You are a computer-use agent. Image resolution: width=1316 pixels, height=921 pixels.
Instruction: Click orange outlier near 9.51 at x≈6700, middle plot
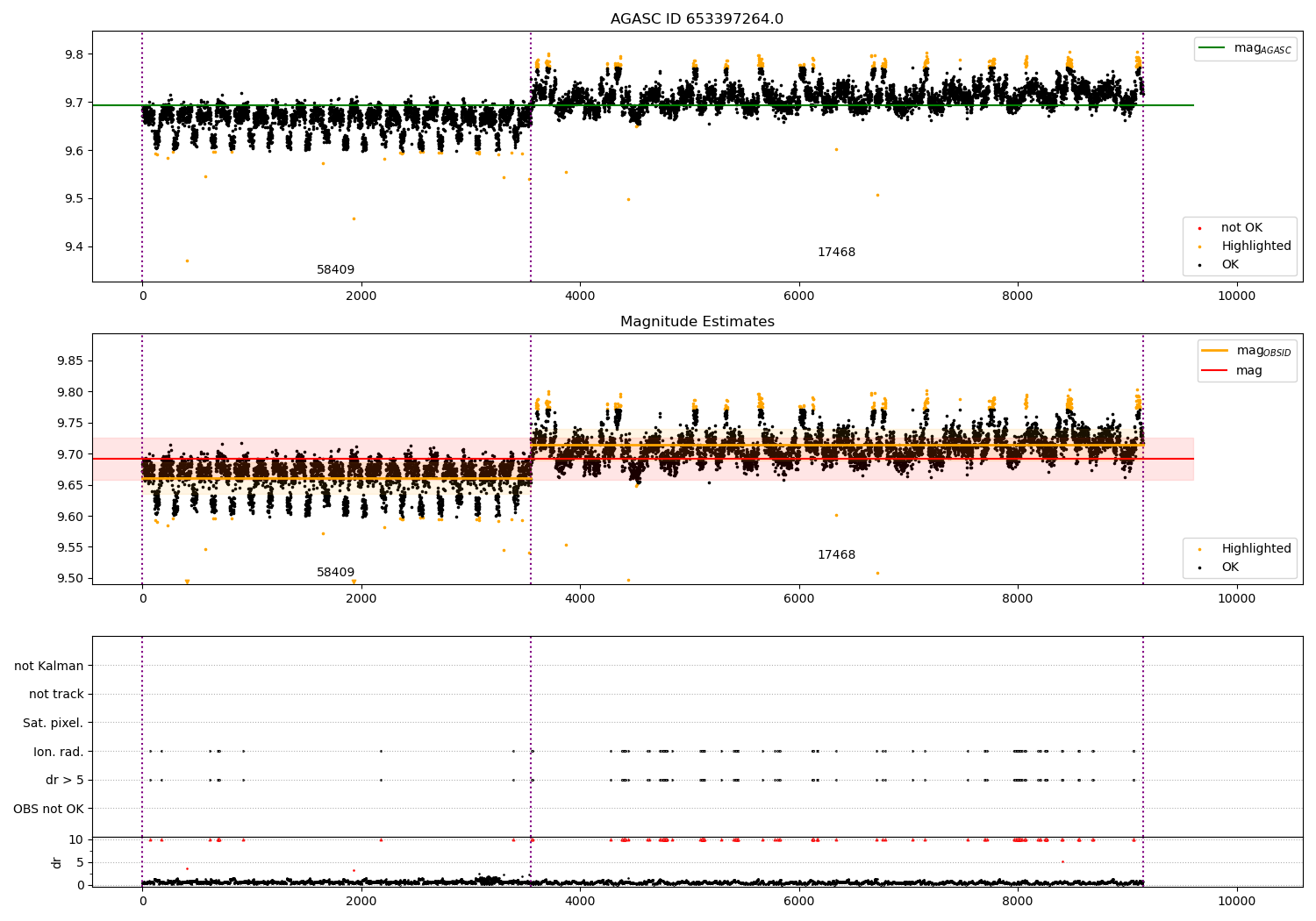point(877,574)
